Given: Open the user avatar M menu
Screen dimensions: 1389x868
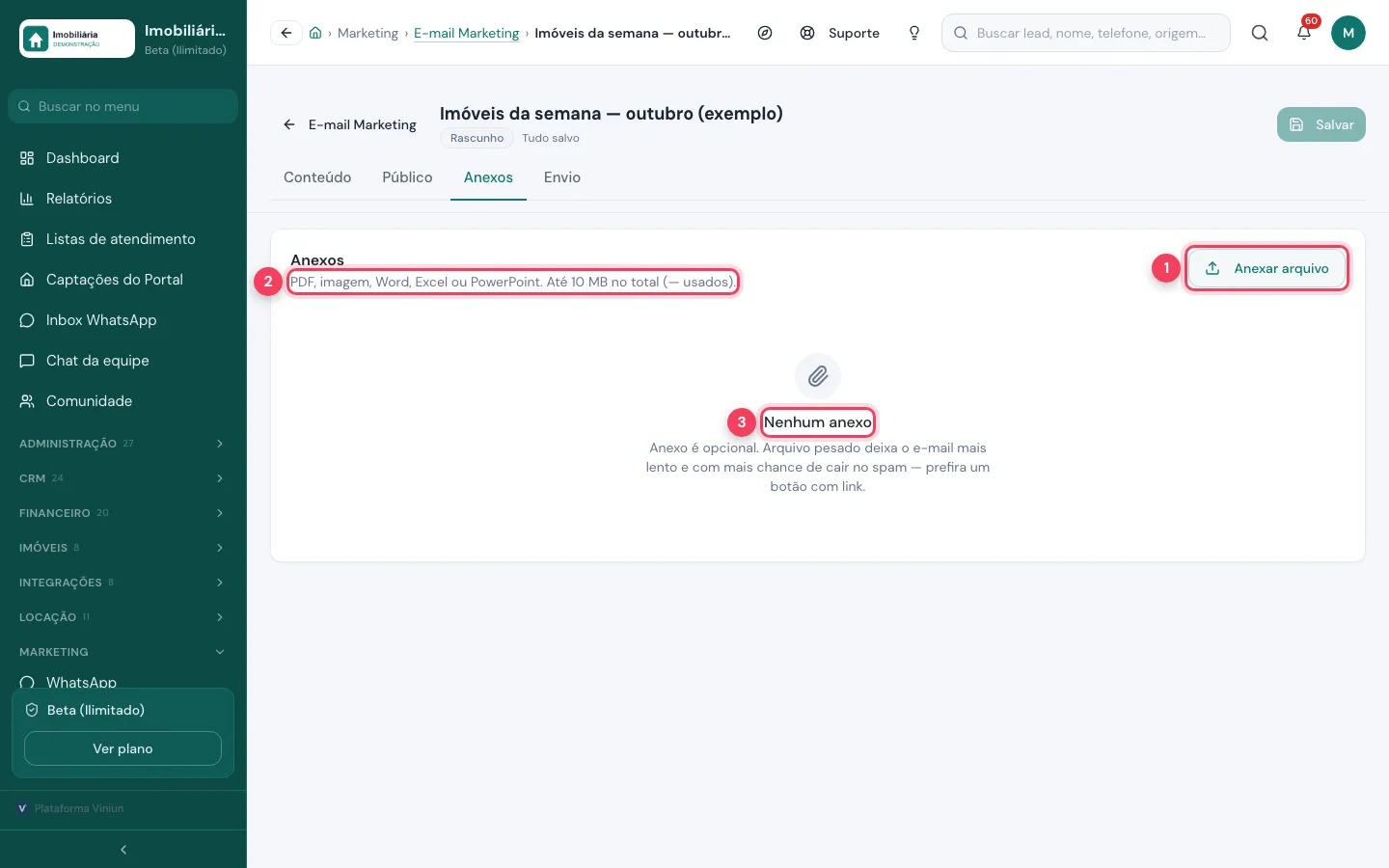Looking at the screenshot, I should (x=1348, y=33).
